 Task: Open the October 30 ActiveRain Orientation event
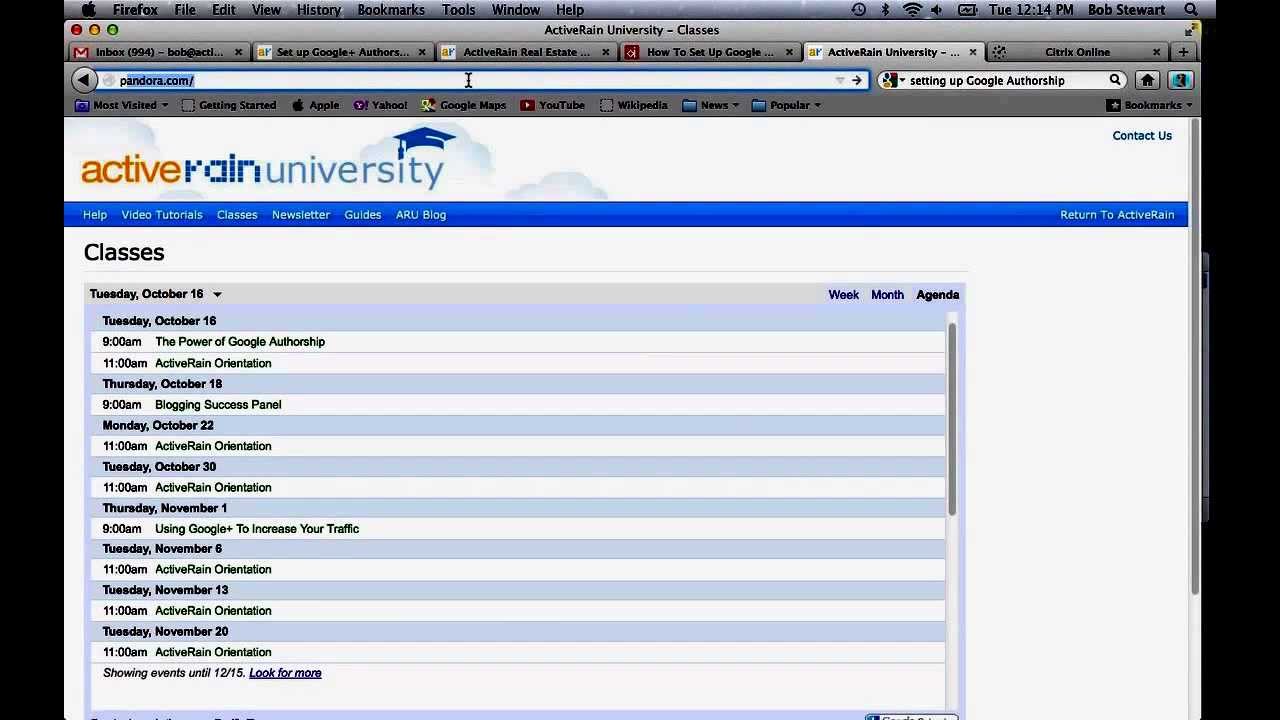pyautogui.click(x=213, y=488)
